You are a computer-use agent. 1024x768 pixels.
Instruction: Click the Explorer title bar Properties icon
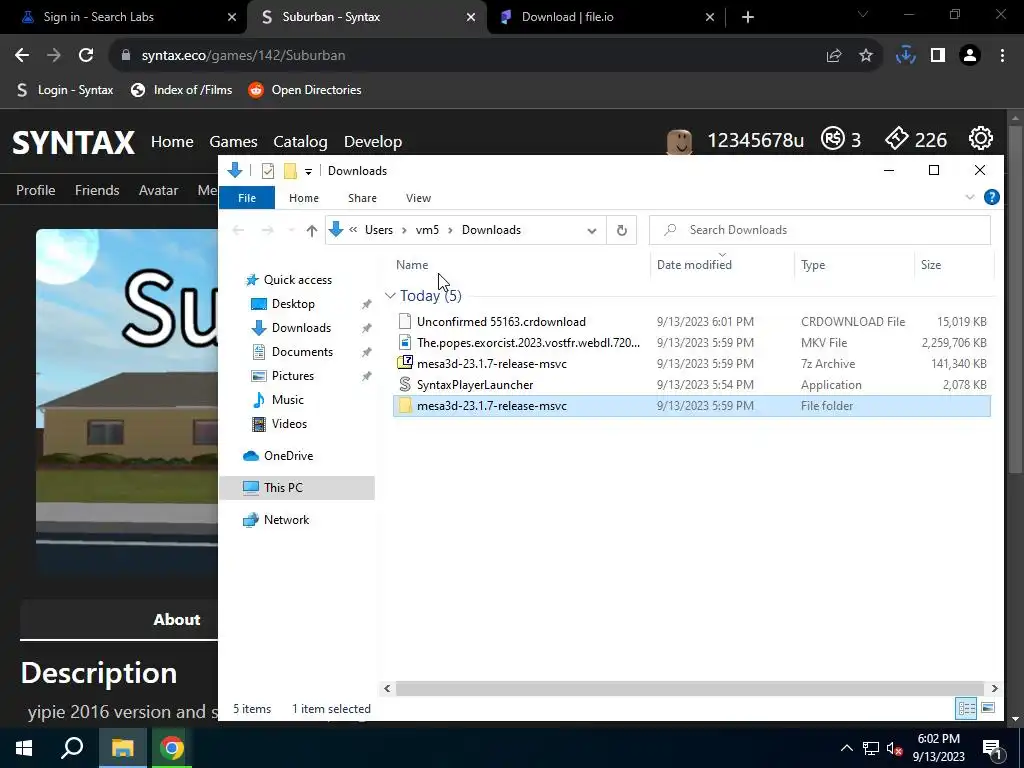click(x=268, y=171)
